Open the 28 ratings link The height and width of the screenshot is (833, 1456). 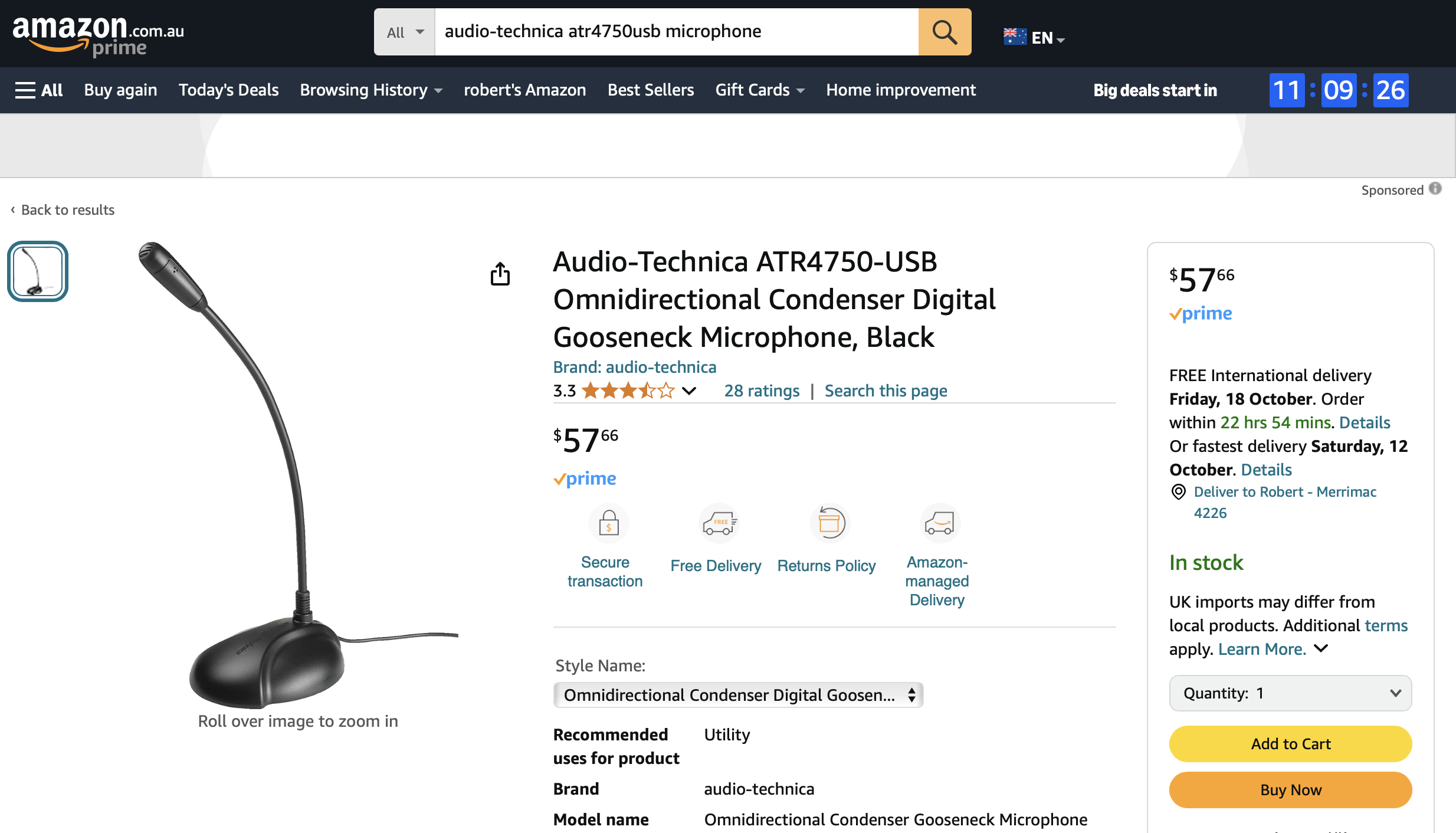762,391
